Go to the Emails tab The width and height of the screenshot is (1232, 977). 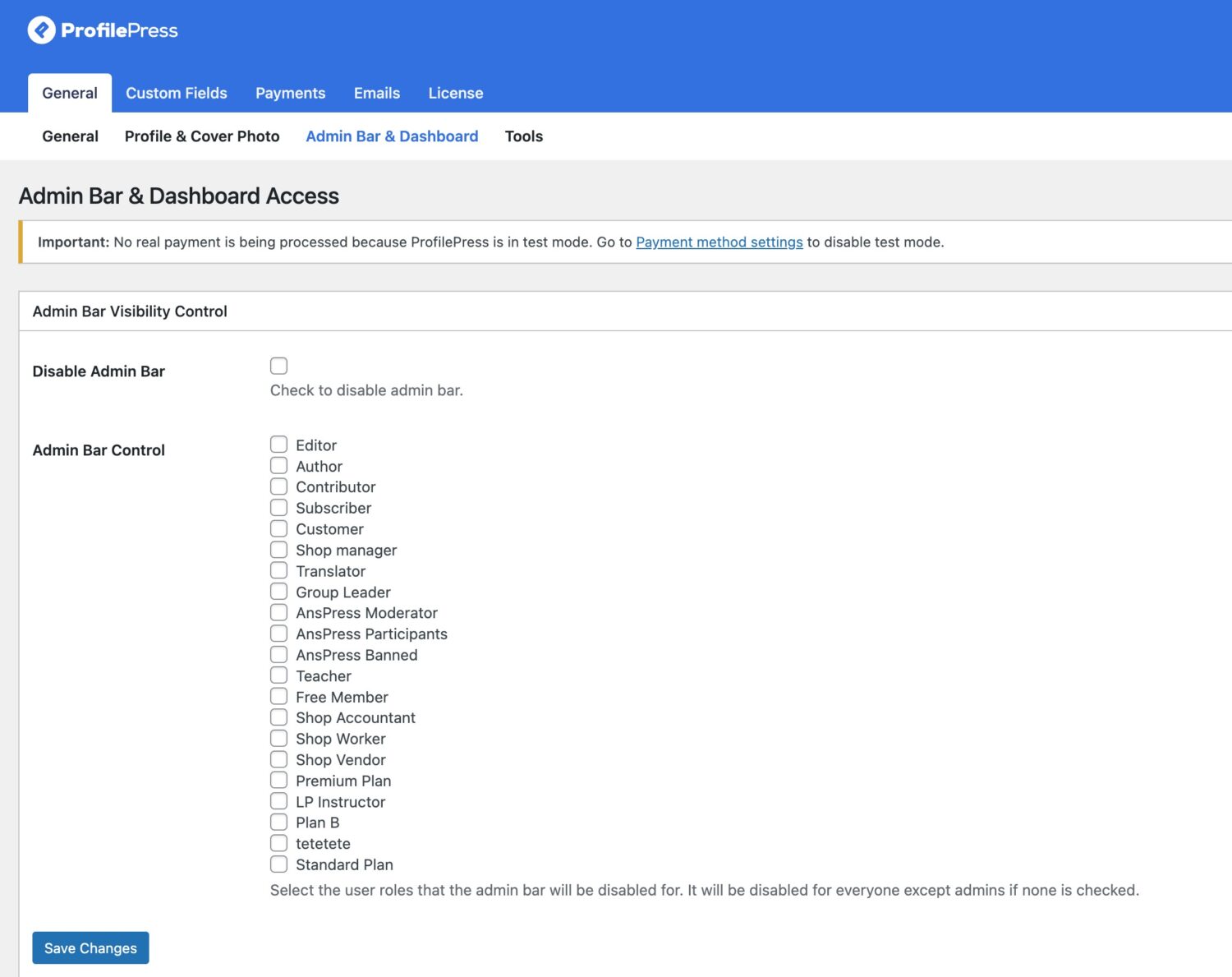click(376, 93)
